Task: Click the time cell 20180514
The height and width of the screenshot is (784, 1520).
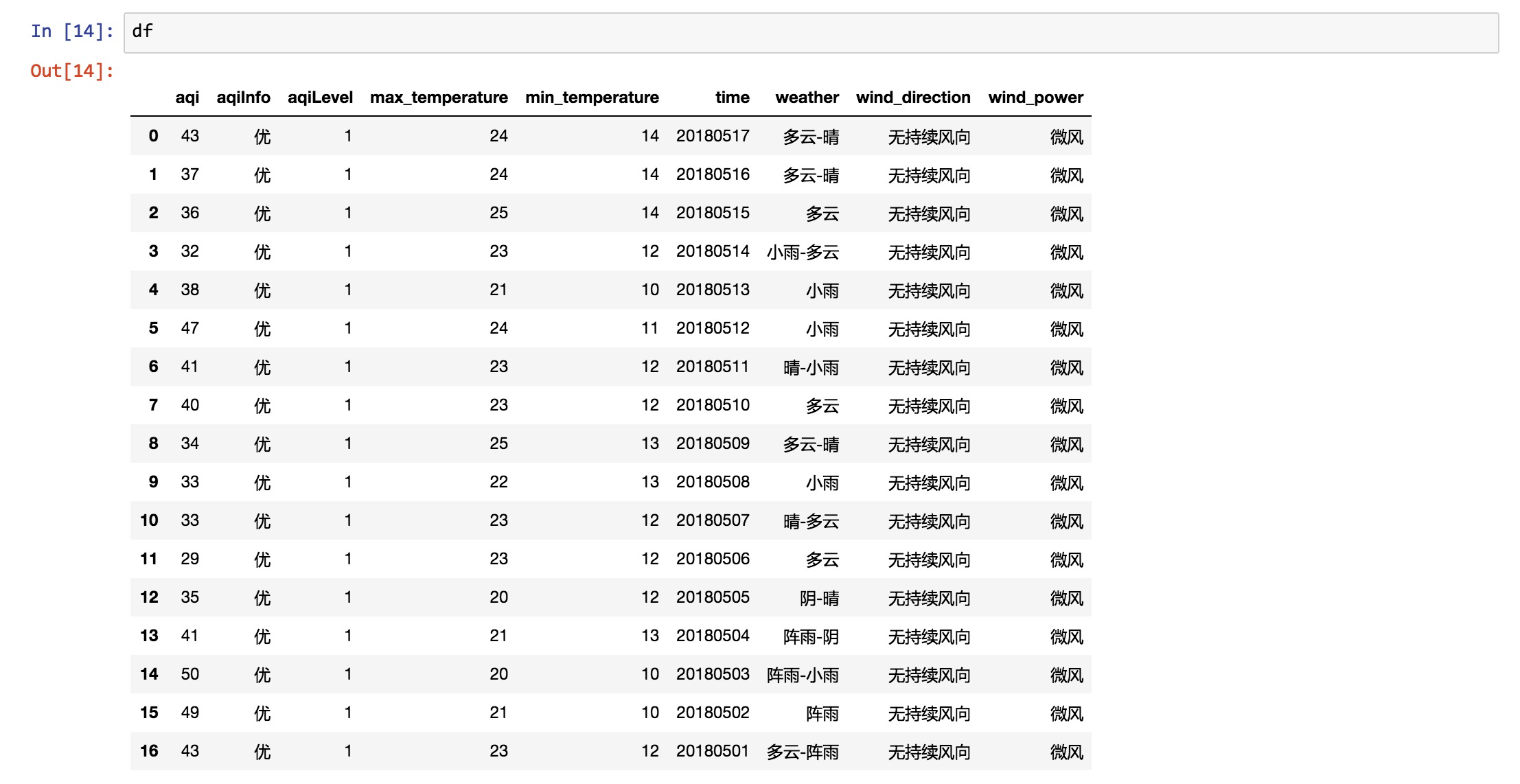Action: click(713, 251)
